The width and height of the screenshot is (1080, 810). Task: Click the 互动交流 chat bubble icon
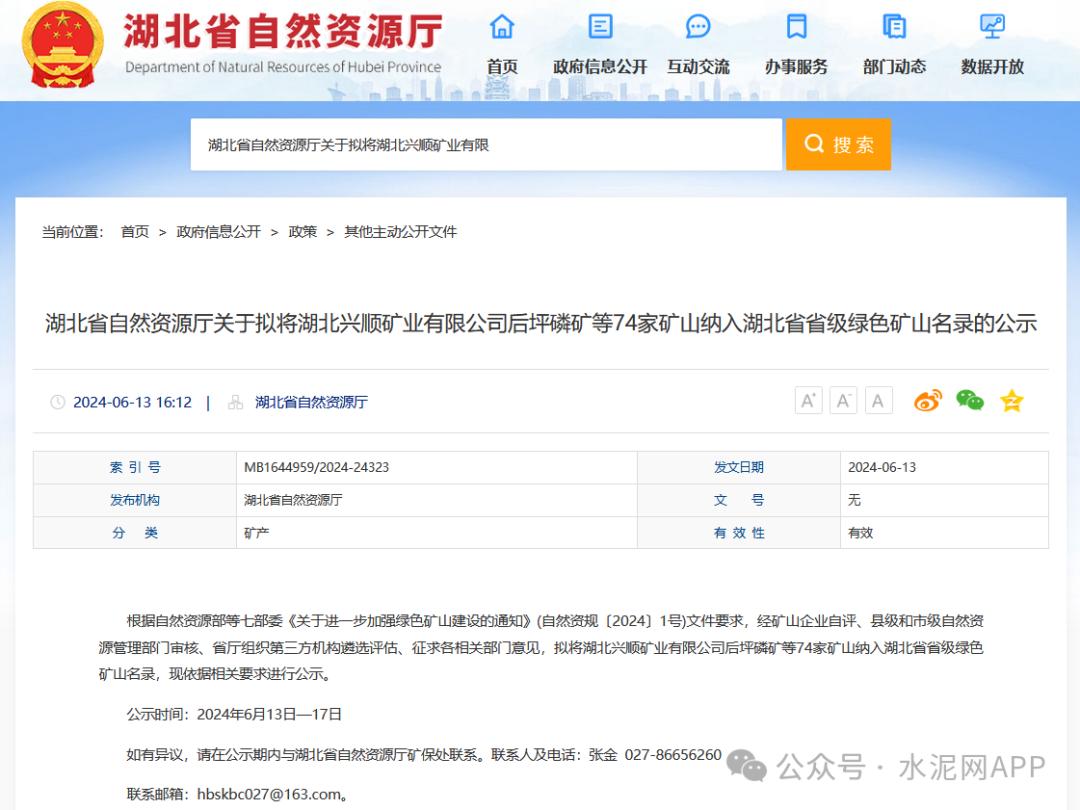[x=698, y=27]
